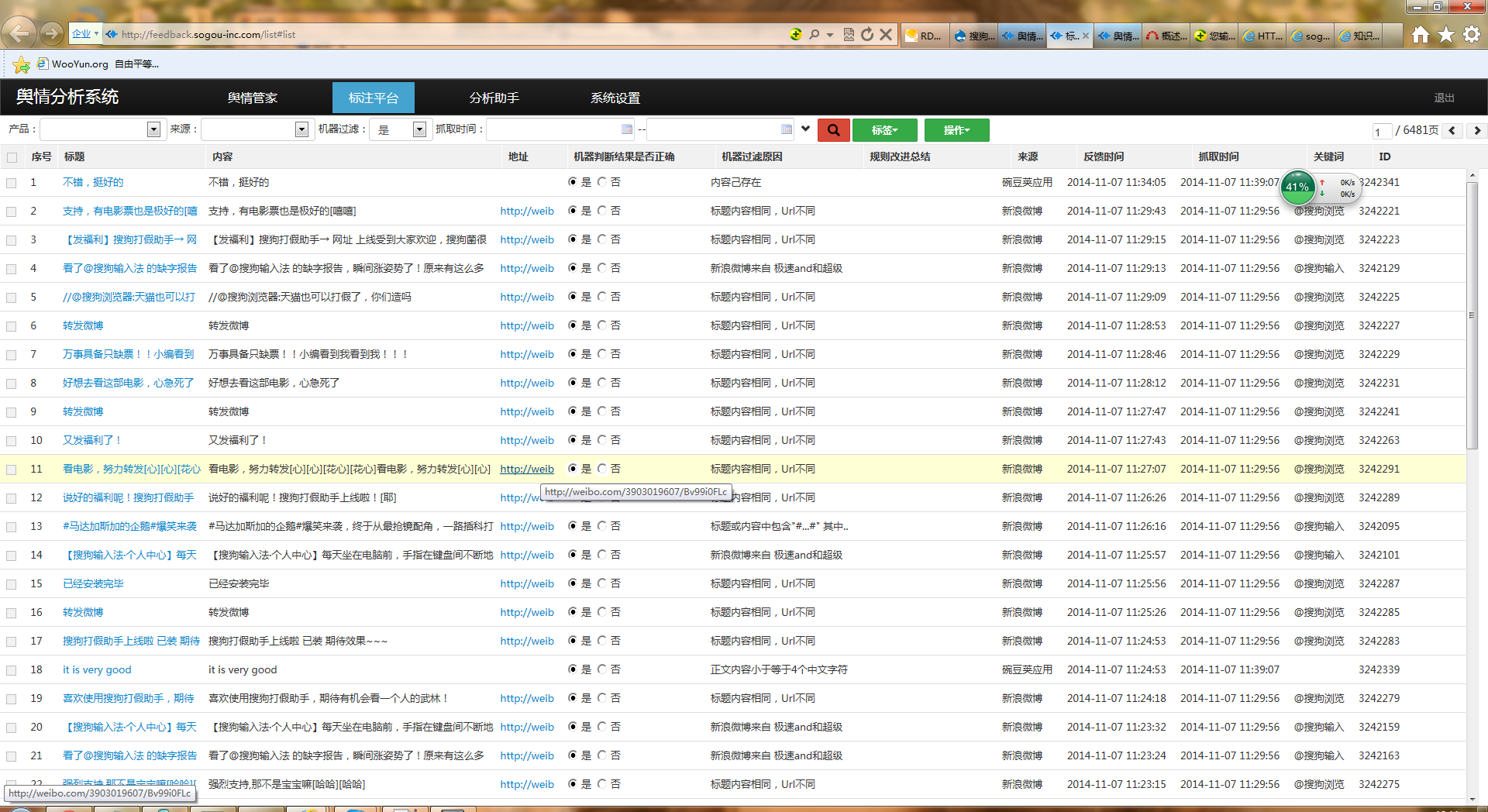Check the checkbox for row 1 不错，挺好的

pyautogui.click(x=11, y=183)
